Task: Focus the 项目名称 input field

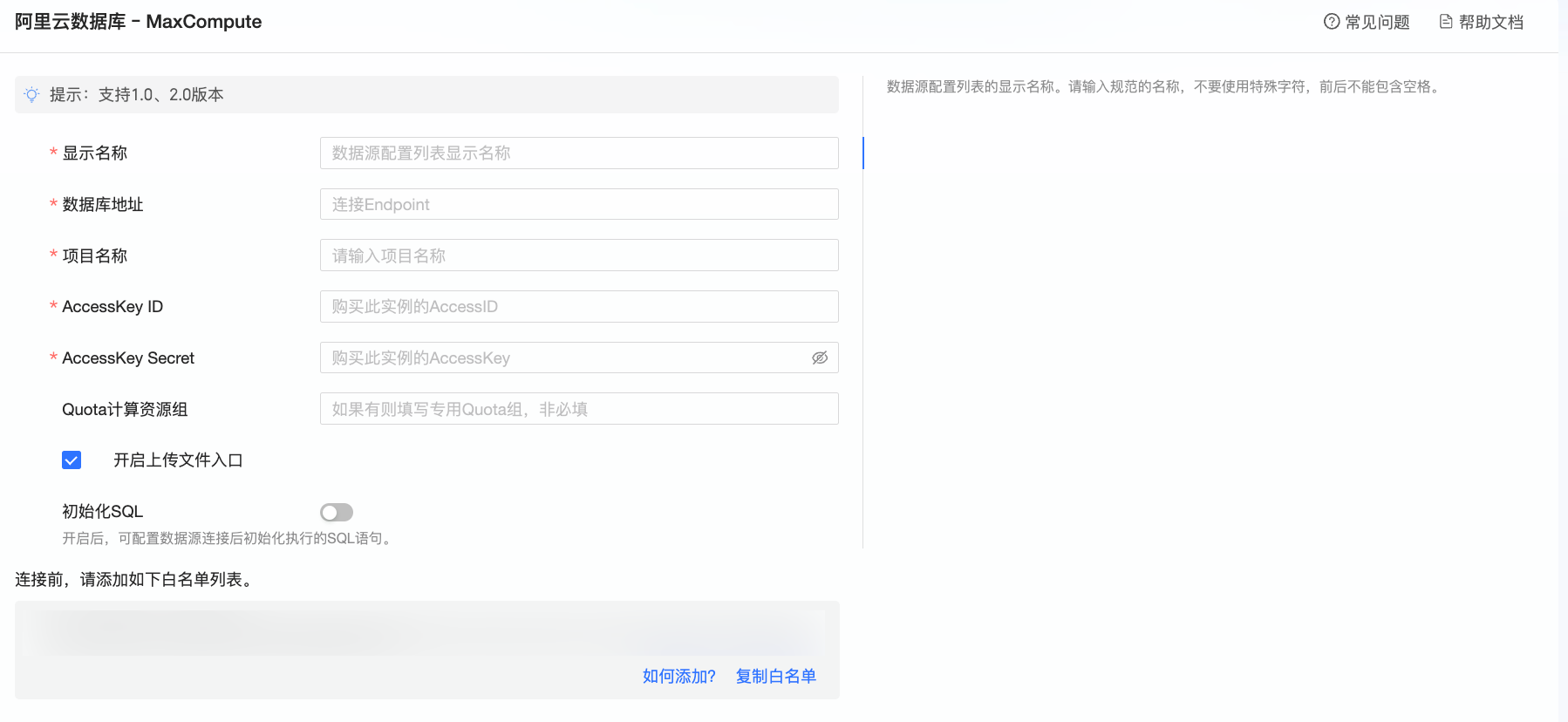Action: tap(579, 255)
